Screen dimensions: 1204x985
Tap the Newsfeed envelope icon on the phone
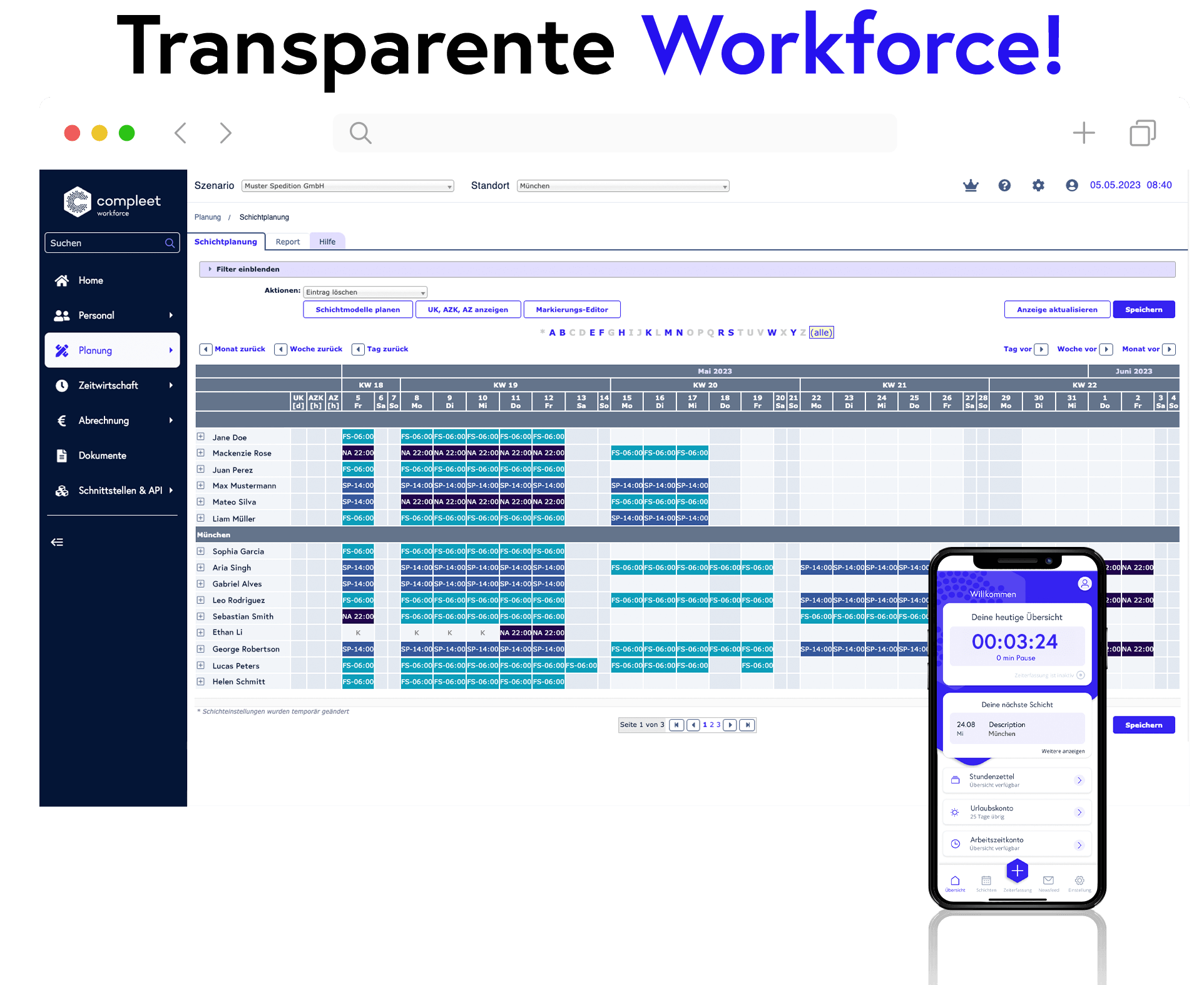click(x=1049, y=881)
